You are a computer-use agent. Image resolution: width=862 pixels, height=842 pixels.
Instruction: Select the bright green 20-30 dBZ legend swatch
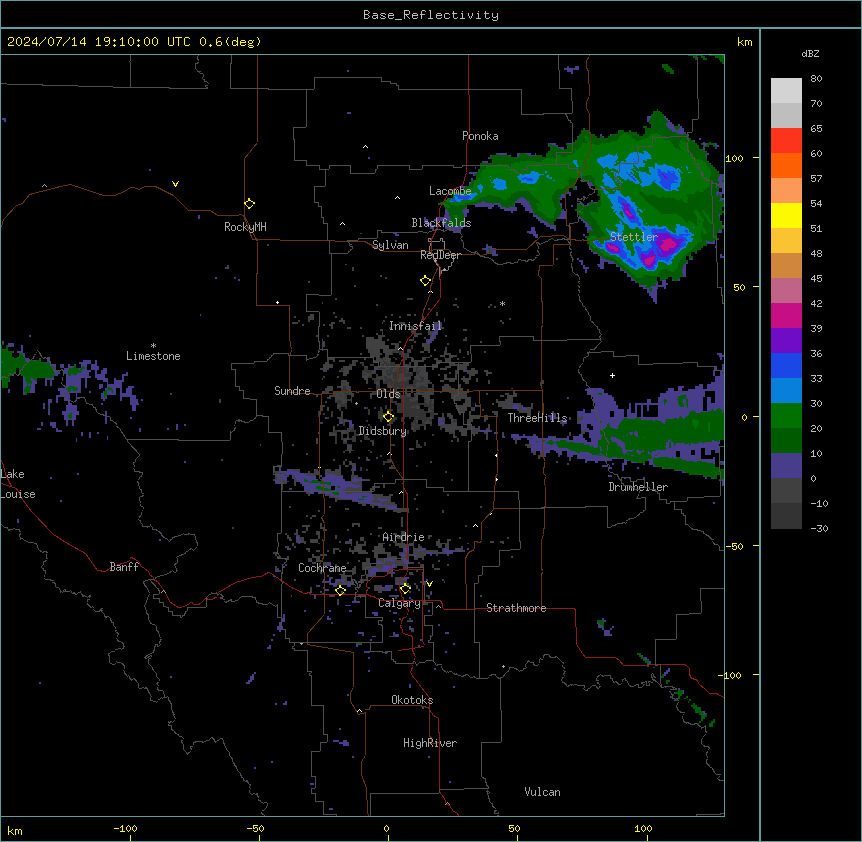click(x=786, y=416)
